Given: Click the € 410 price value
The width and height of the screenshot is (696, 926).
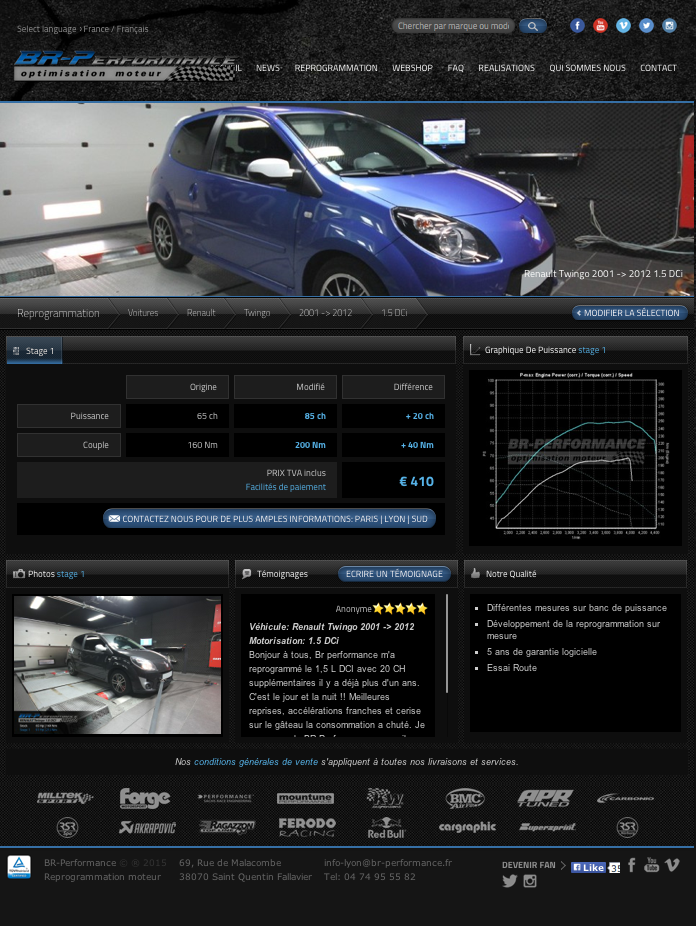Looking at the screenshot, I should pos(417,481).
